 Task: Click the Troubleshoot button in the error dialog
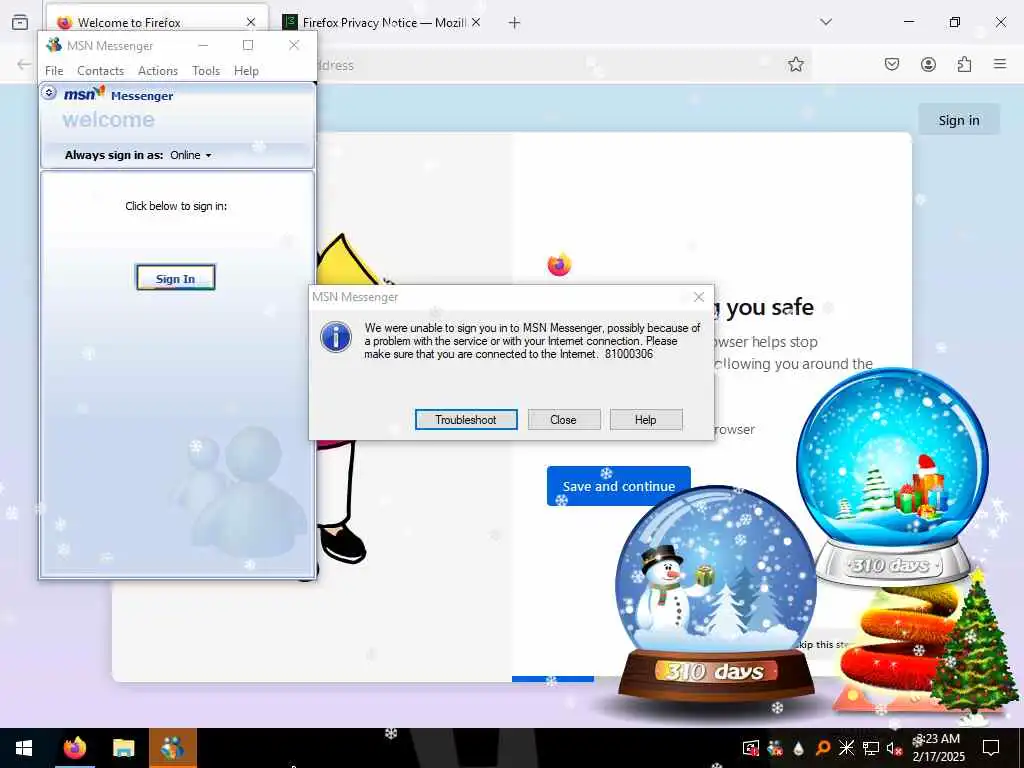point(466,419)
